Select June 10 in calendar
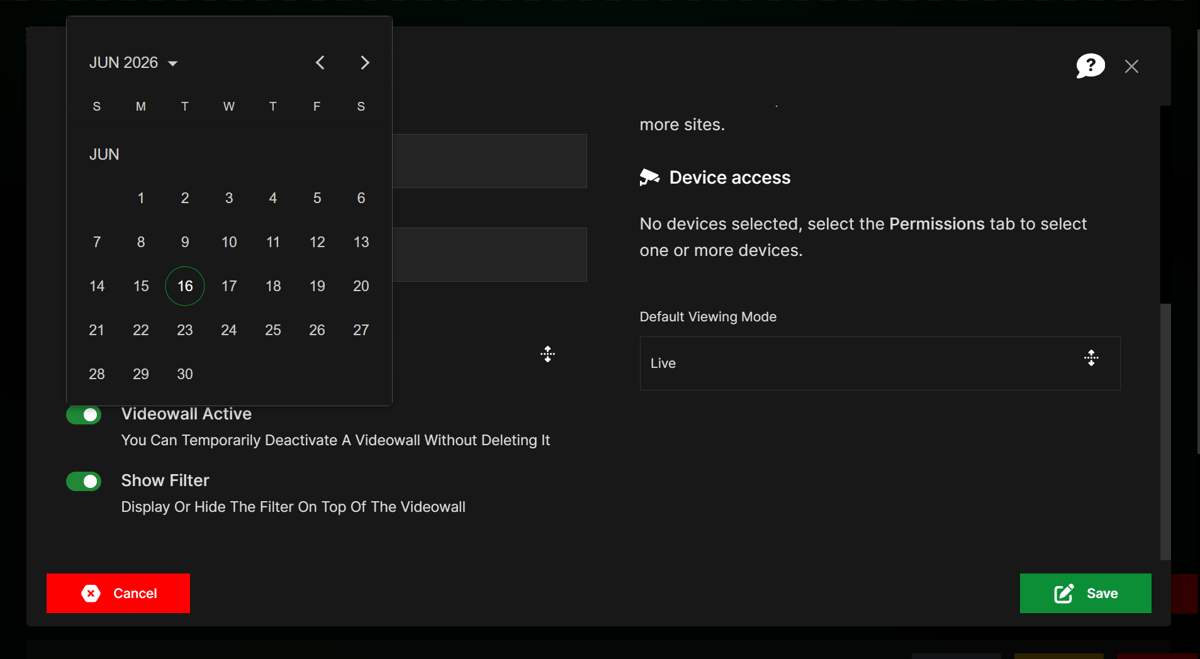The image size is (1200, 659). tap(229, 242)
